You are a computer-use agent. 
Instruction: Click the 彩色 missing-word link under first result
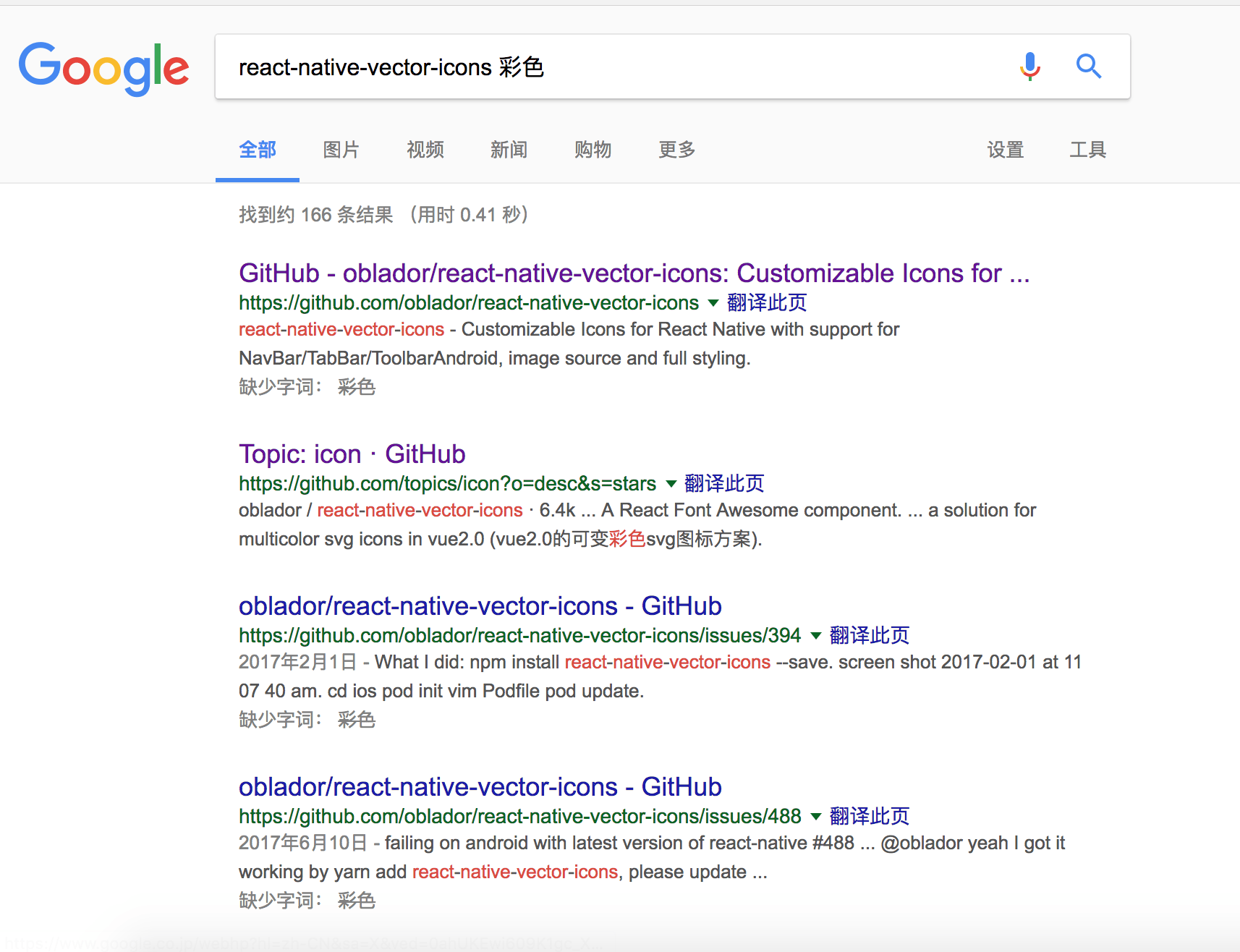click(357, 387)
